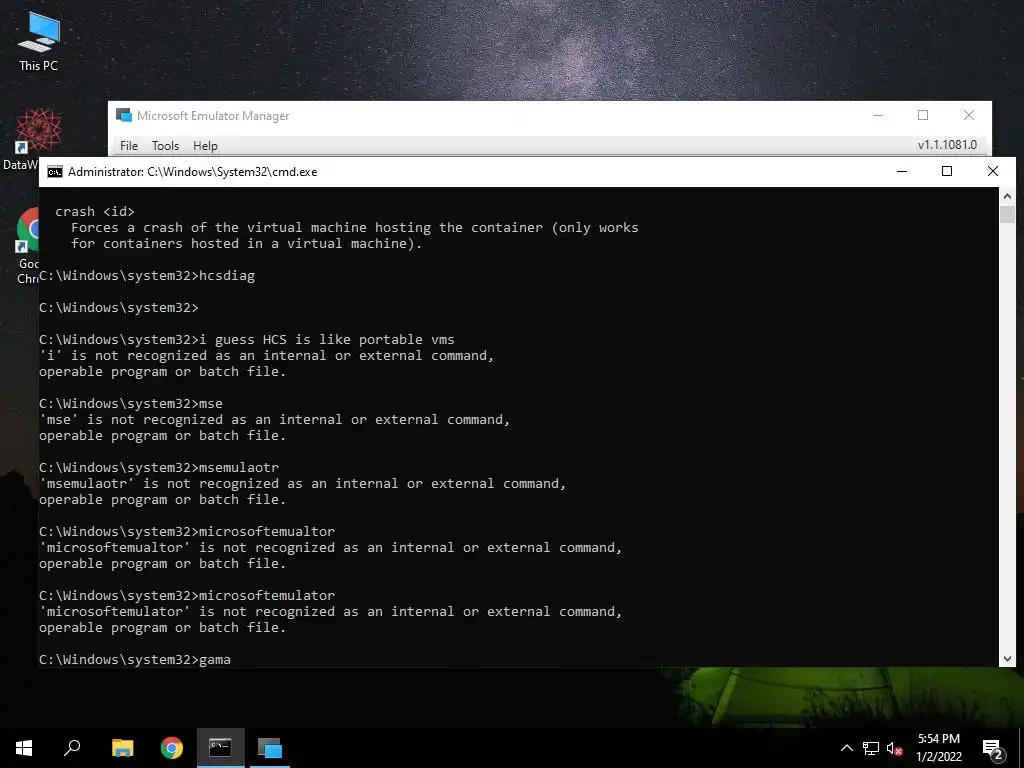
Task: Minimize the Command Prompt window
Action: (902, 171)
